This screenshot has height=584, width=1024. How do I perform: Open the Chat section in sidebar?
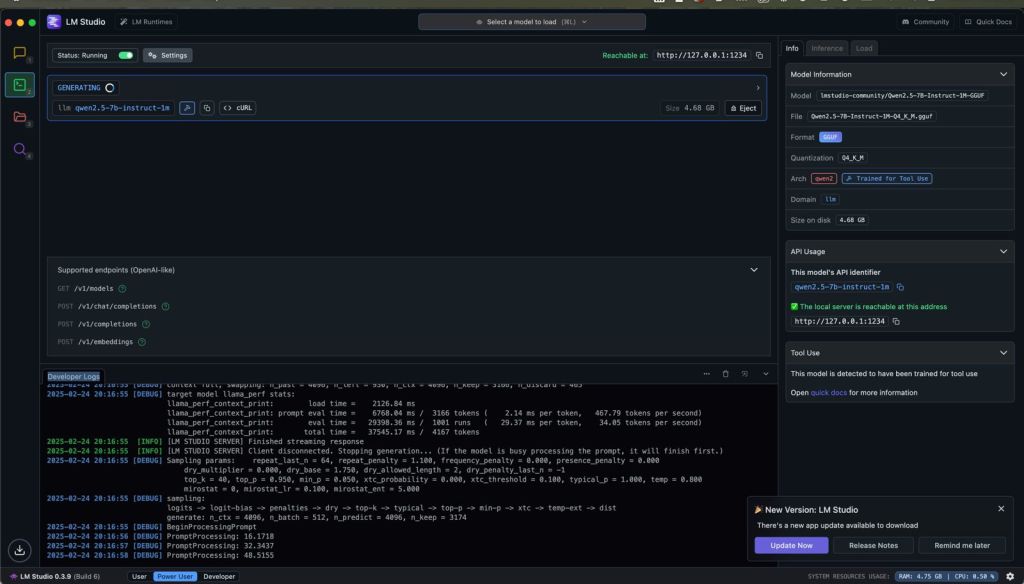point(20,53)
